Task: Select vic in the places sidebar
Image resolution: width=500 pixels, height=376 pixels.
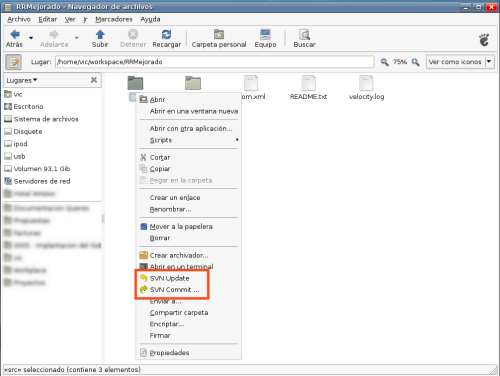Action: (13, 94)
